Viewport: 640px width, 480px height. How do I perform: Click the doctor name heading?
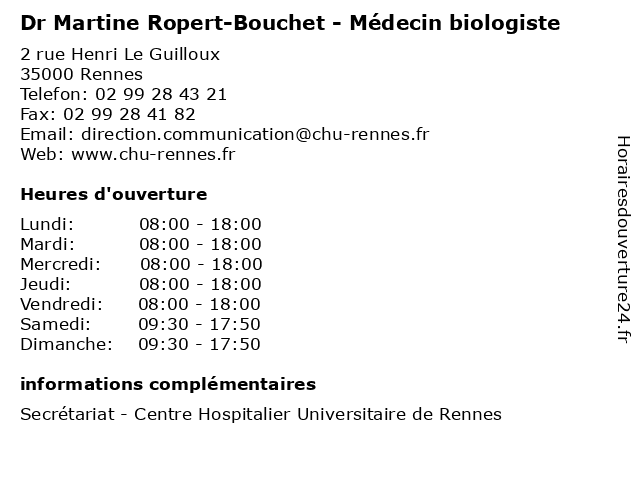(x=290, y=22)
